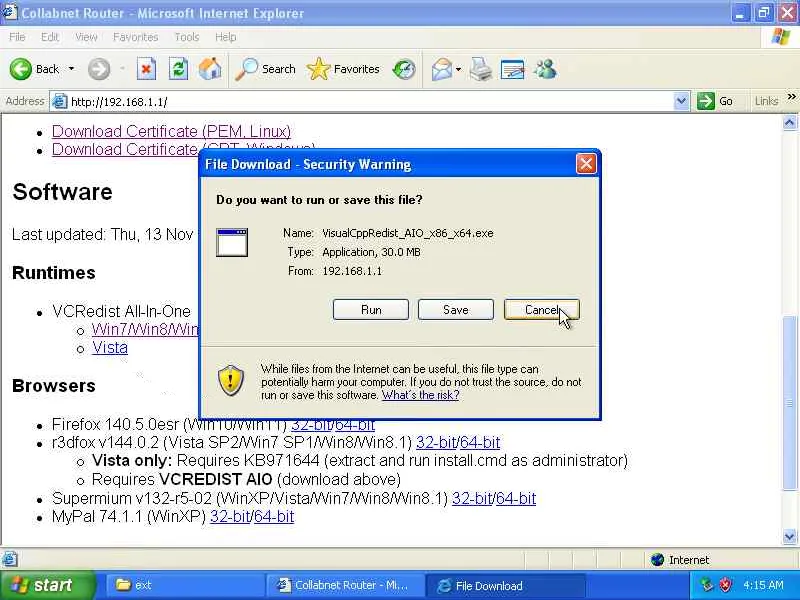Switch to the ext folder taskbar item

click(x=184, y=585)
